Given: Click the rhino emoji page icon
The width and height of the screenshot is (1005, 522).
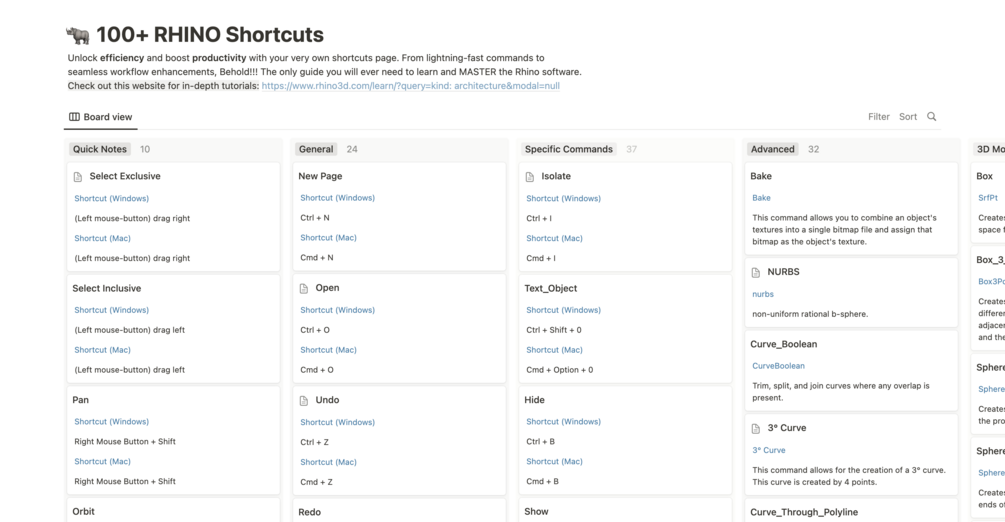Looking at the screenshot, I should (x=77, y=35).
